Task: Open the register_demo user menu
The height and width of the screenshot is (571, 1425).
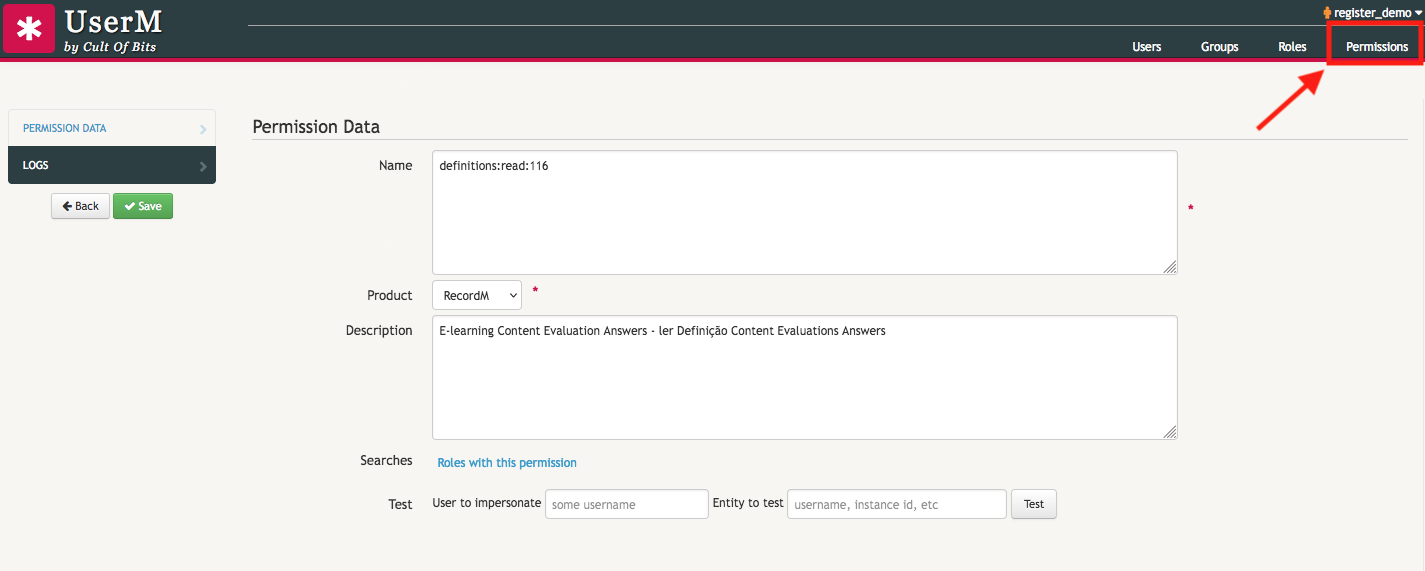Action: [x=1372, y=13]
